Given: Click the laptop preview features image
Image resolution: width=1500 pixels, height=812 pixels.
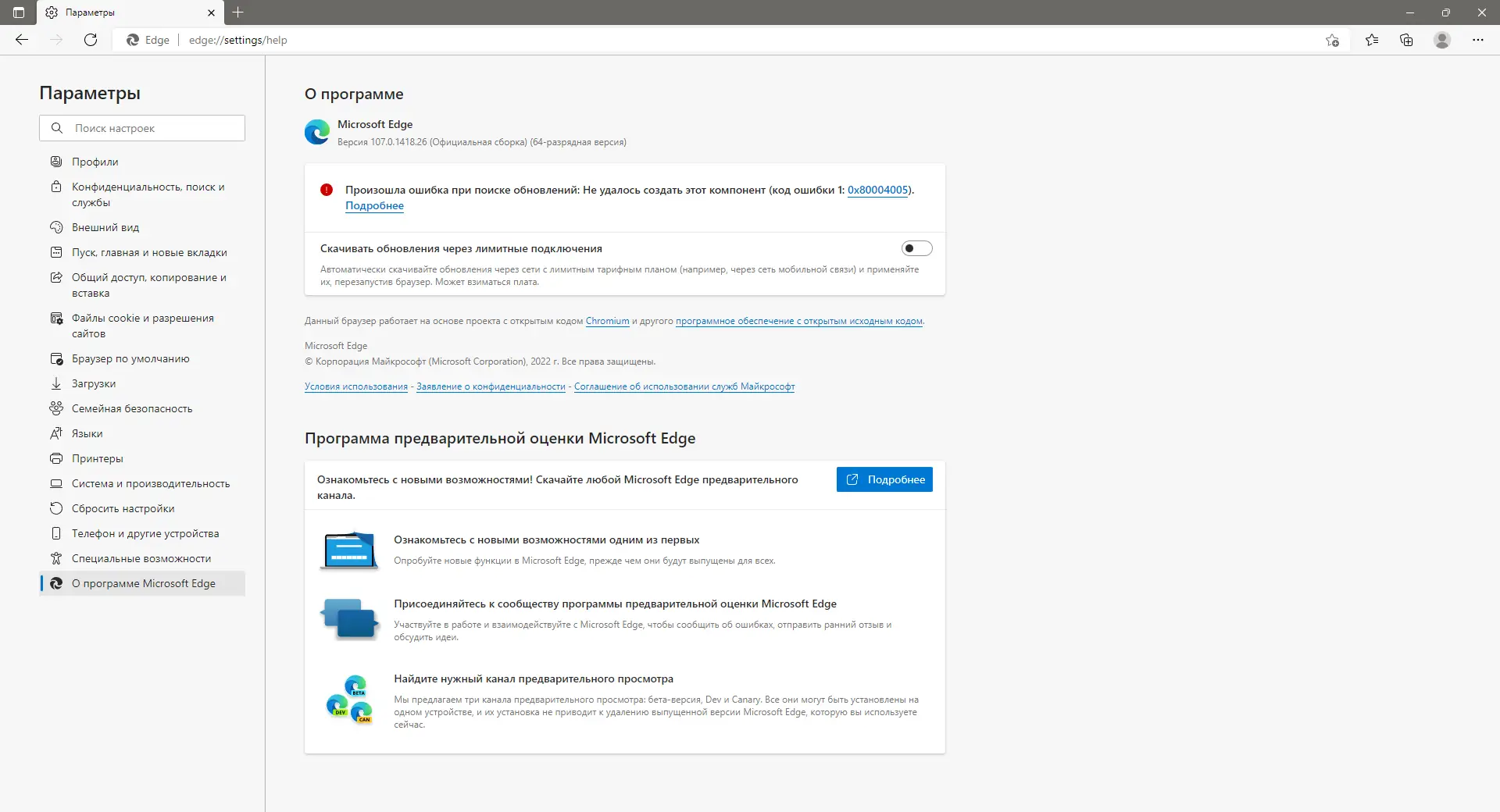Looking at the screenshot, I should [x=349, y=550].
